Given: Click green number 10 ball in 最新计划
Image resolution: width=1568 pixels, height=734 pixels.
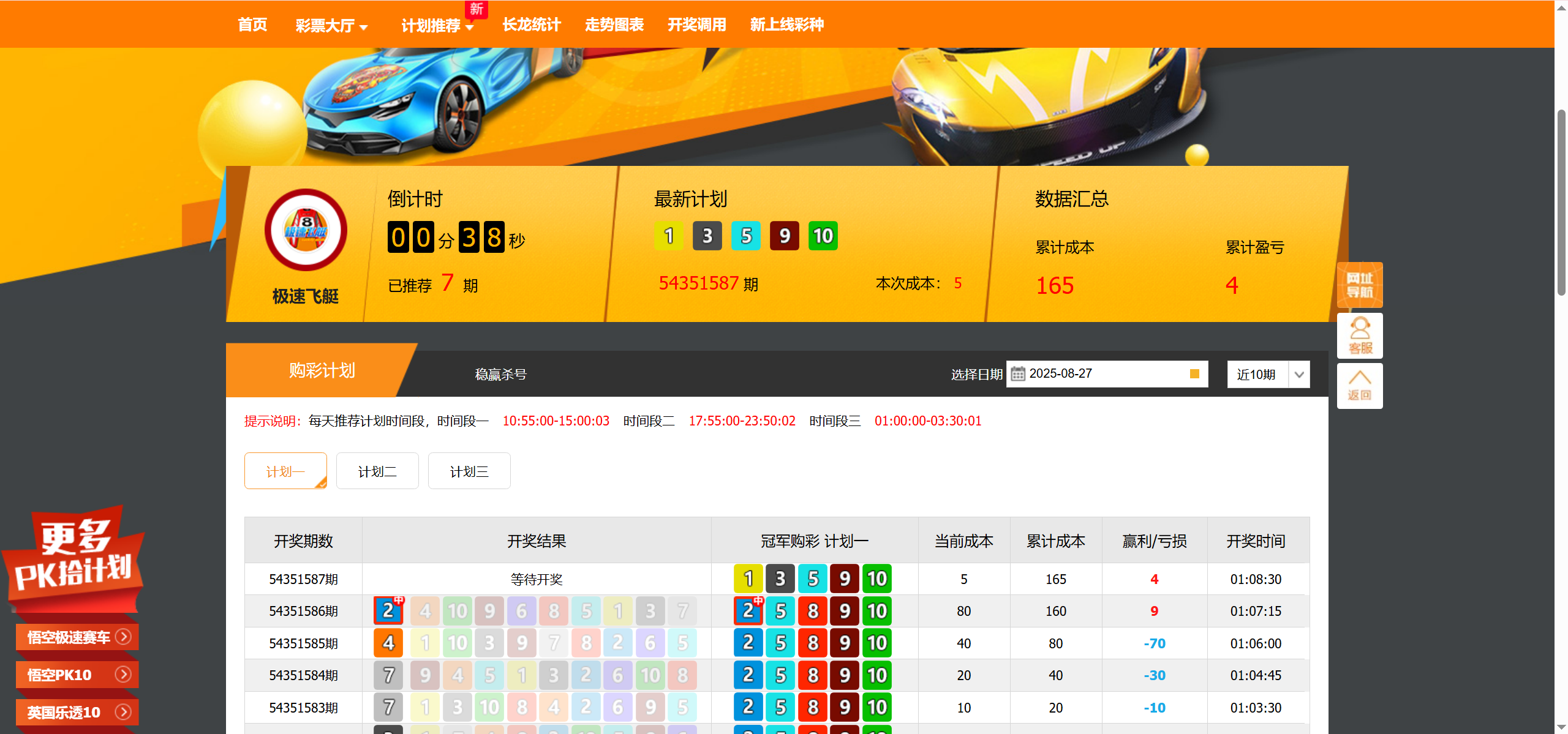Looking at the screenshot, I should [x=823, y=236].
